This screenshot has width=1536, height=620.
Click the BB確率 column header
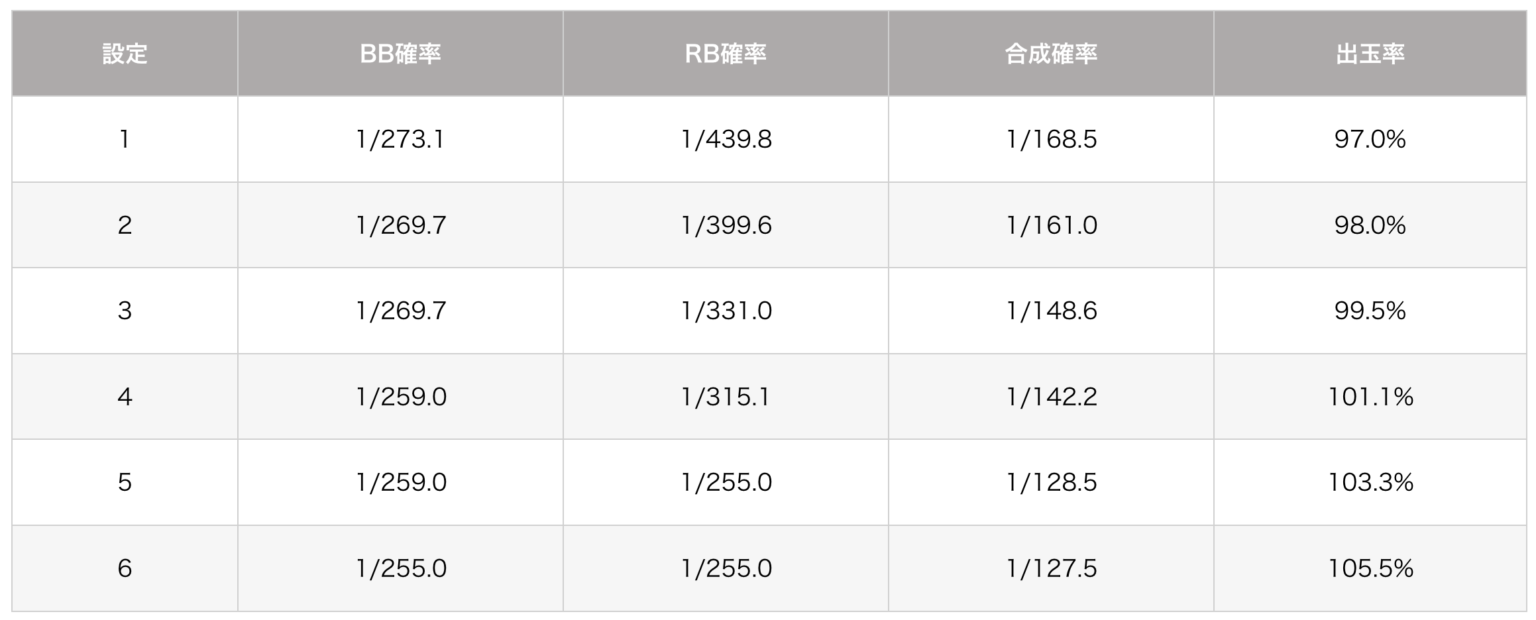tap(400, 54)
